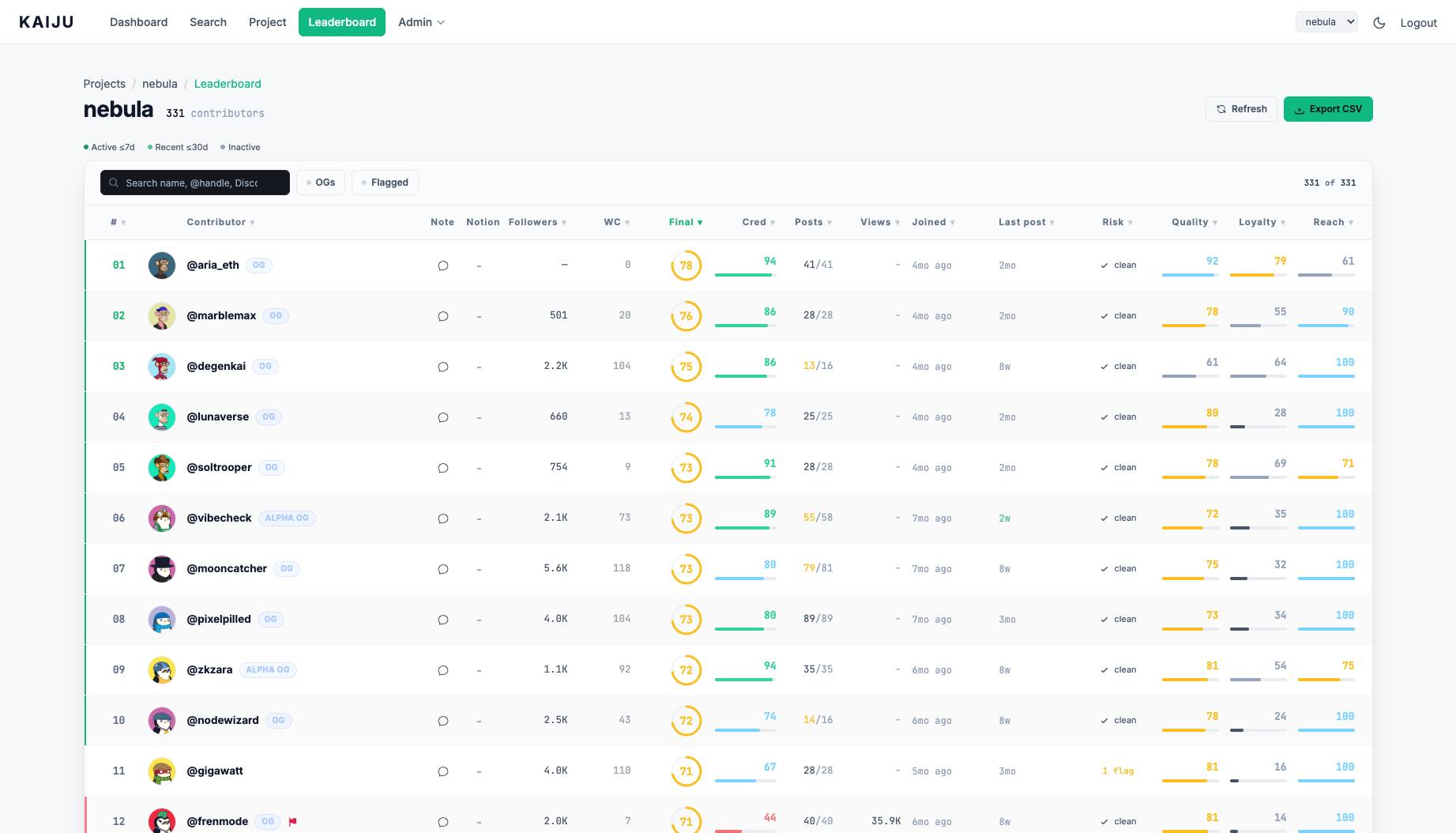Open note bubble for @degenkai
This screenshot has height=833, width=1456.
[x=443, y=367]
